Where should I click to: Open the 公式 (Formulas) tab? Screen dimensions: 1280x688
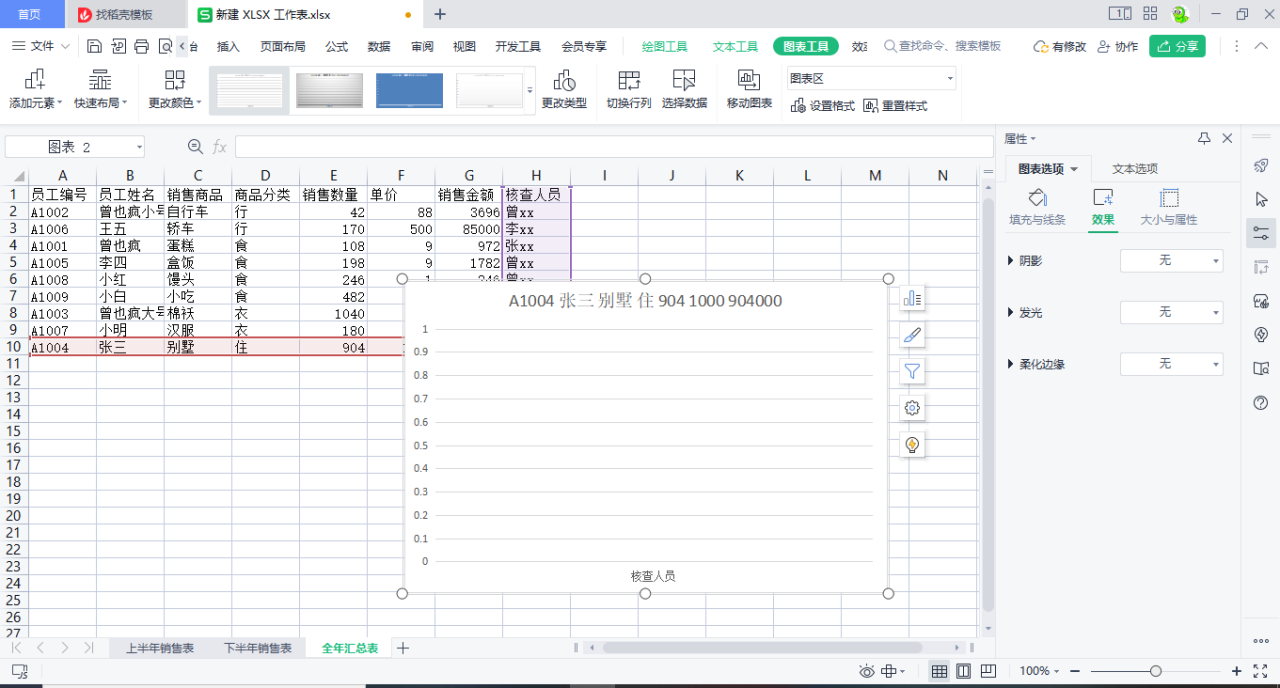pos(337,46)
